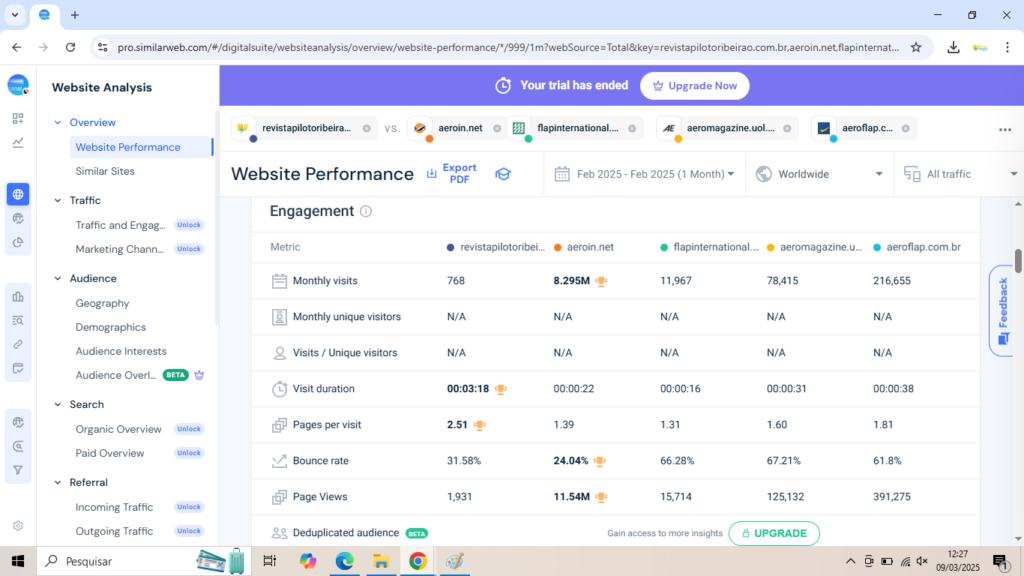Image resolution: width=1024 pixels, height=576 pixels.
Task: Expand the All traffic dropdown
Action: point(960,174)
